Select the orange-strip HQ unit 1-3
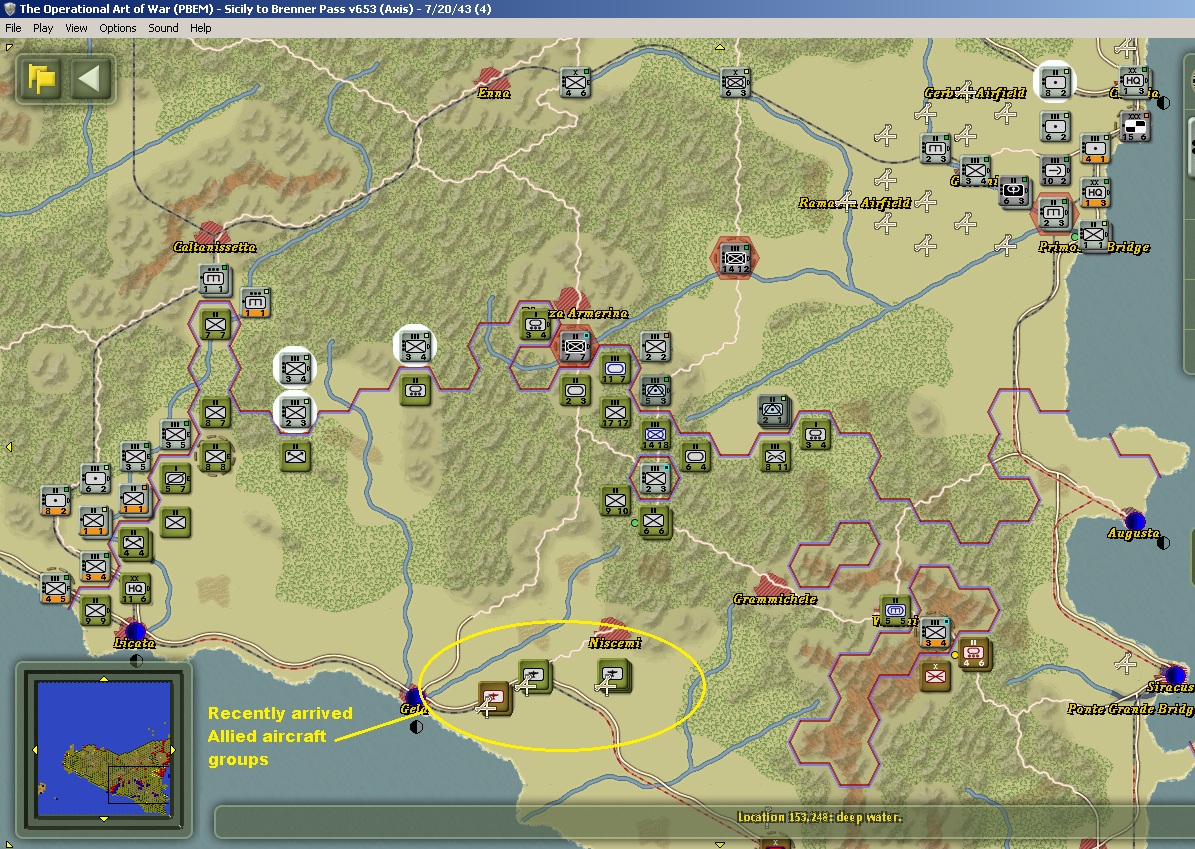The image size is (1195, 849). pyautogui.click(x=1095, y=192)
